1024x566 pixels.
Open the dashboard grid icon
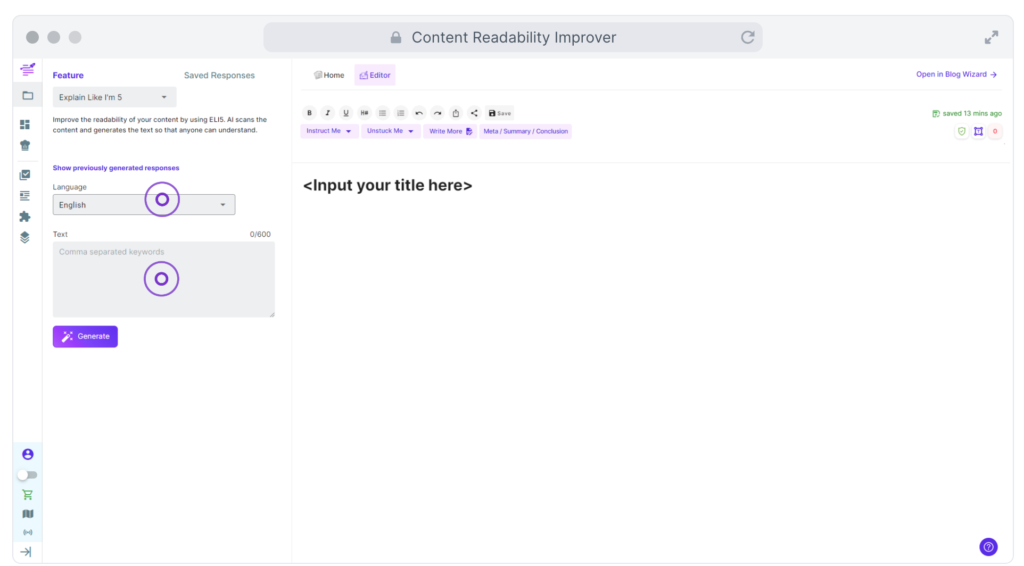[25, 124]
